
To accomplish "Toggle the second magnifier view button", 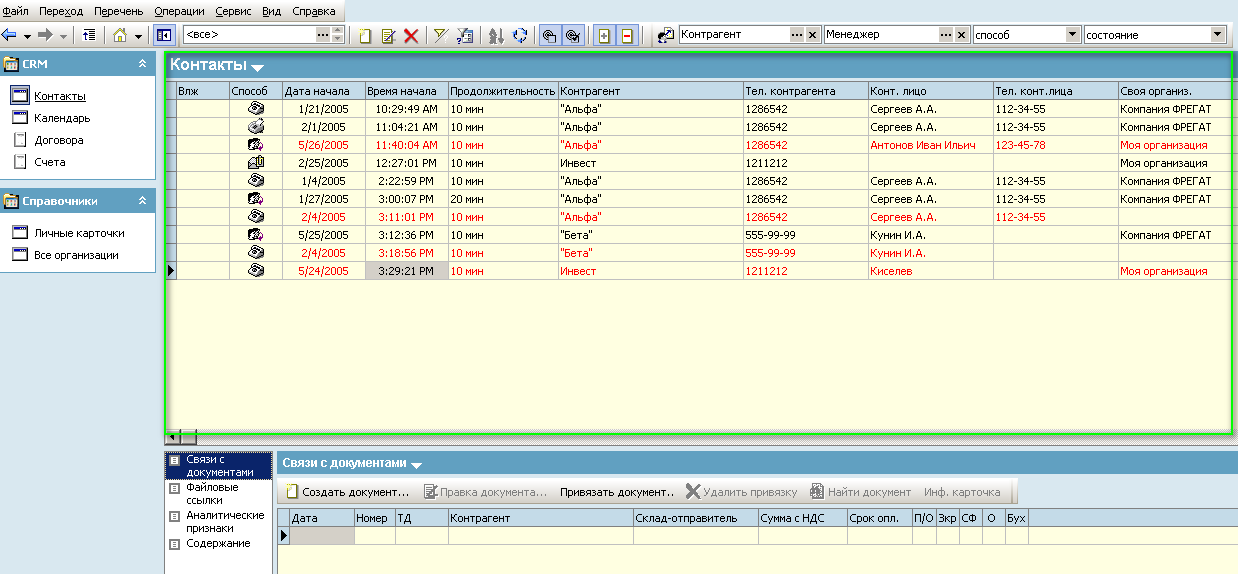I will pos(573,36).
